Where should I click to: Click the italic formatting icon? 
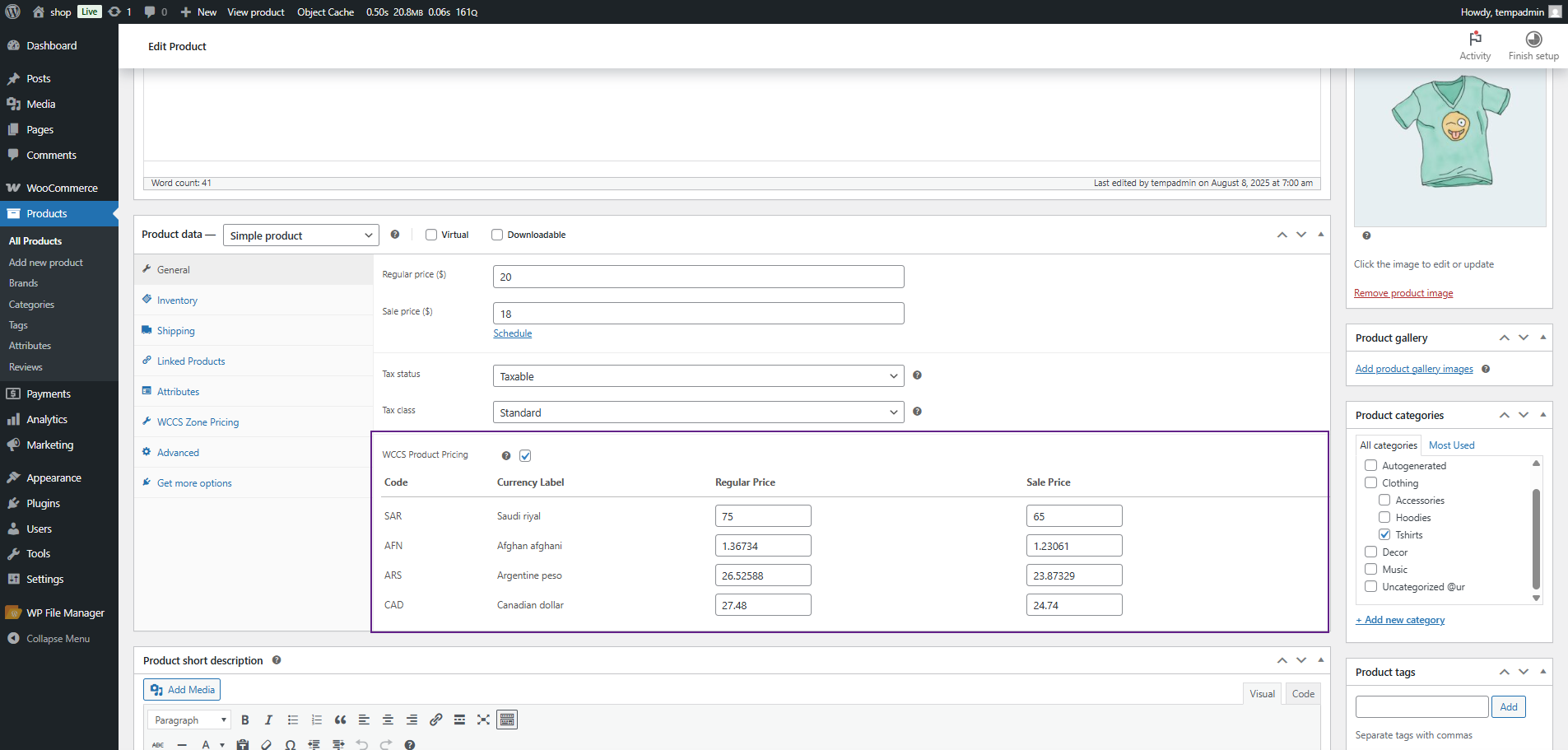pyautogui.click(x=268, y=720)
